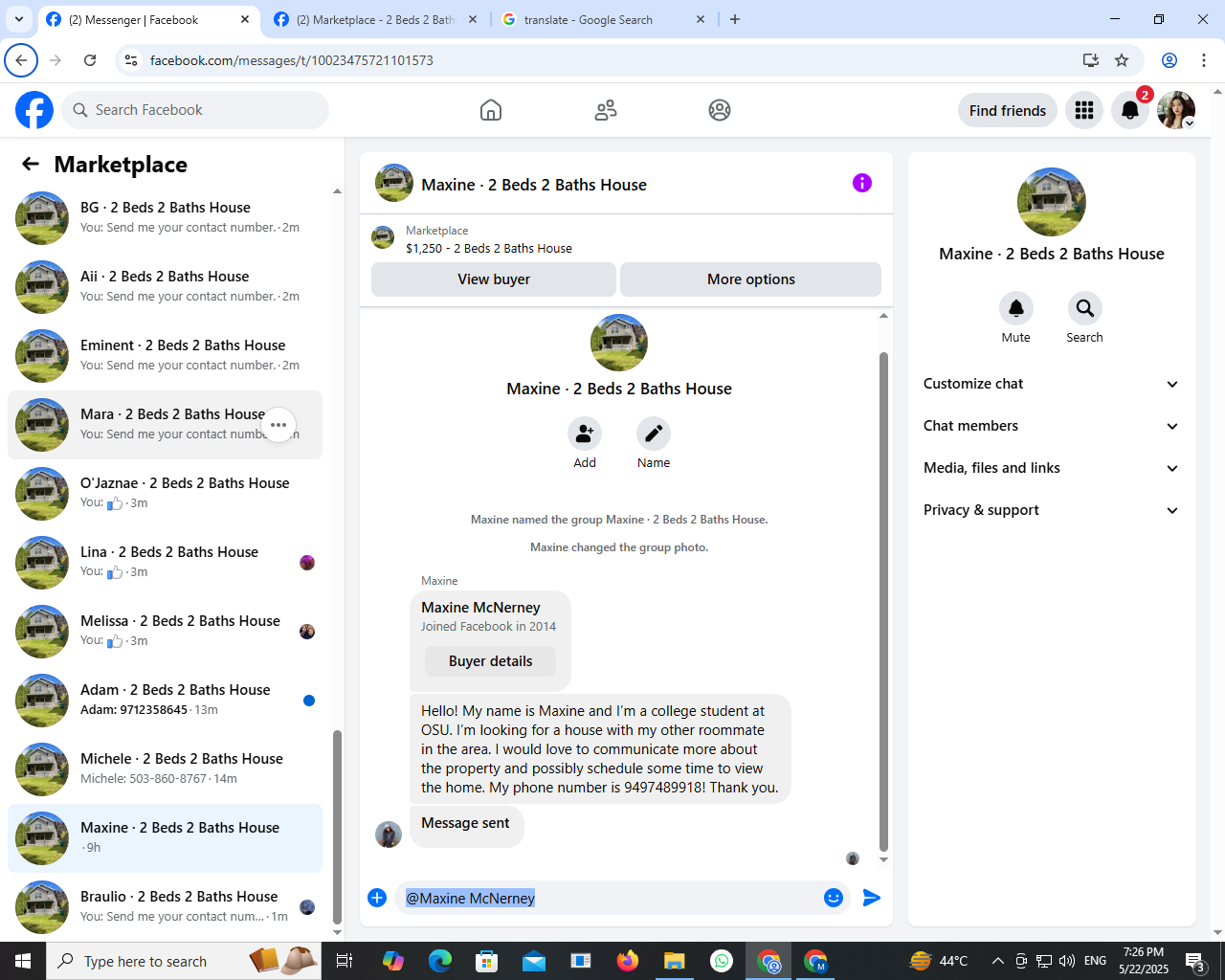Bookmark this page with the star icon
This screenshot has height=980, width=1225.
pyautogui.click(x=1122, y=60)
